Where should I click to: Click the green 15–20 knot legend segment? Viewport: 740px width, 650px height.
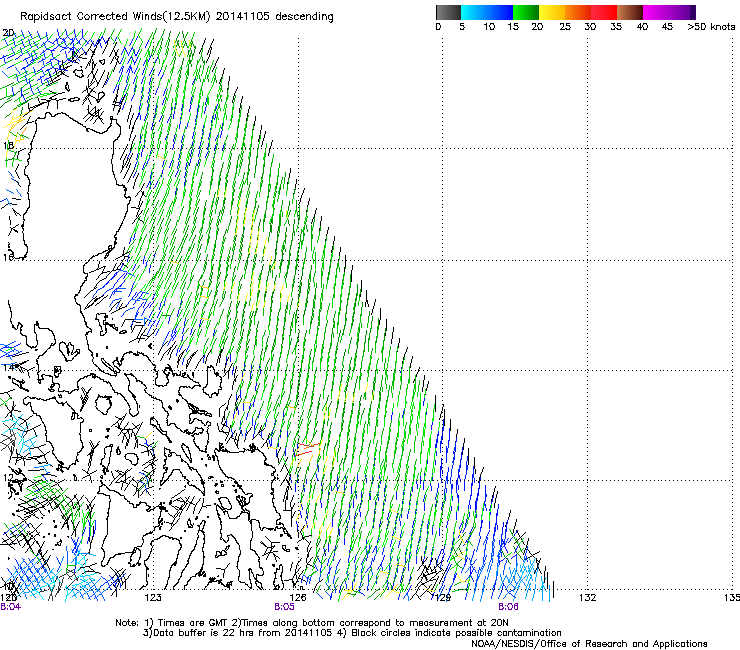point(526,12)
